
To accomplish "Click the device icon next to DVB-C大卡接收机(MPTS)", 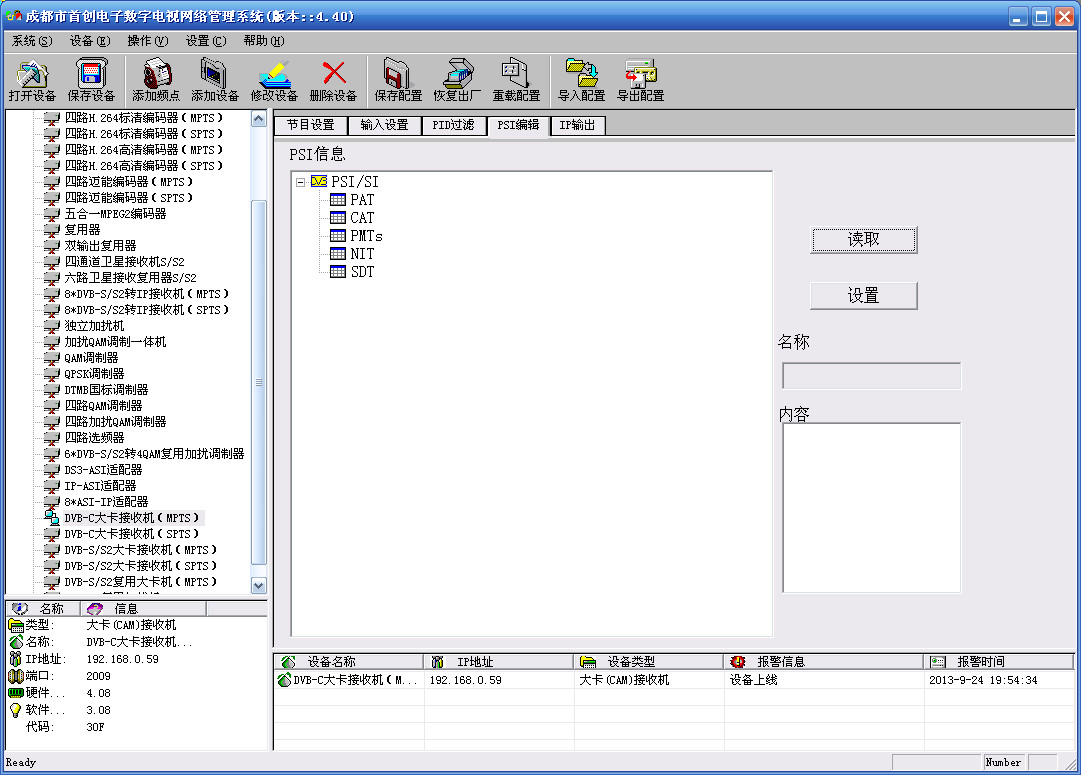I will pos(52,517).
